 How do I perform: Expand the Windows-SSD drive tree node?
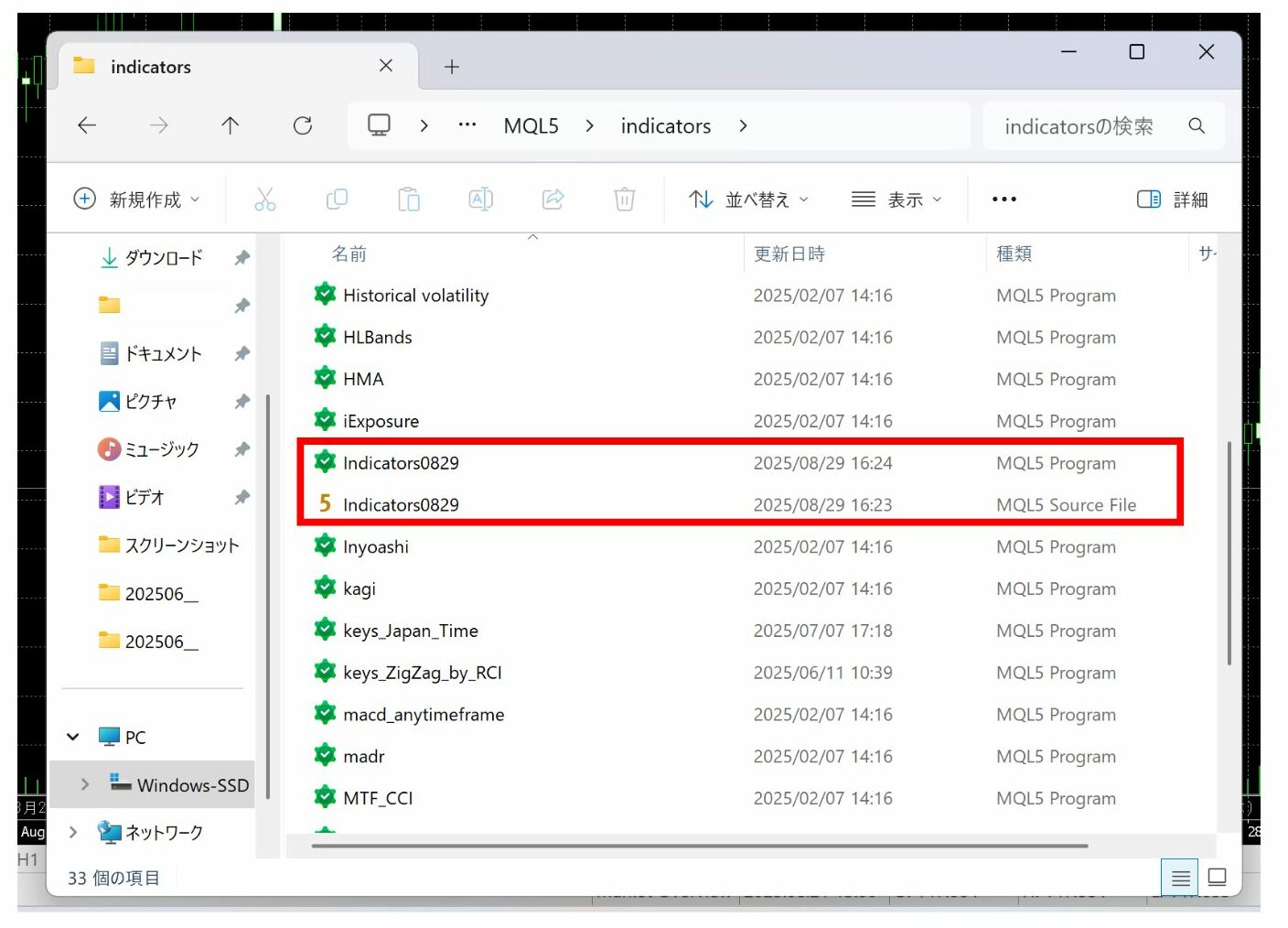pyautogui.click(x=84, y=784)
